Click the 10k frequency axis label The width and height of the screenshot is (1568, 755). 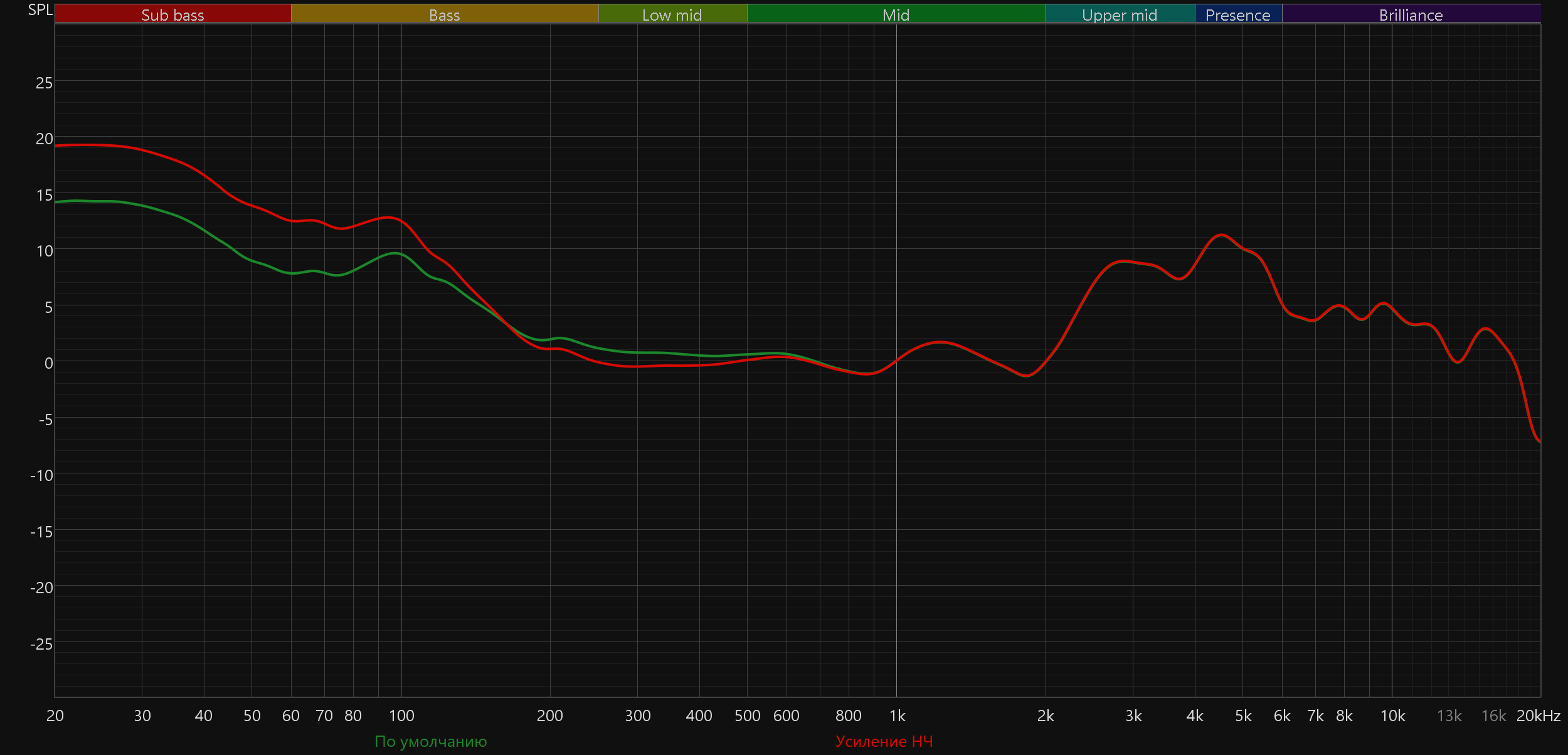[1392, 715]
